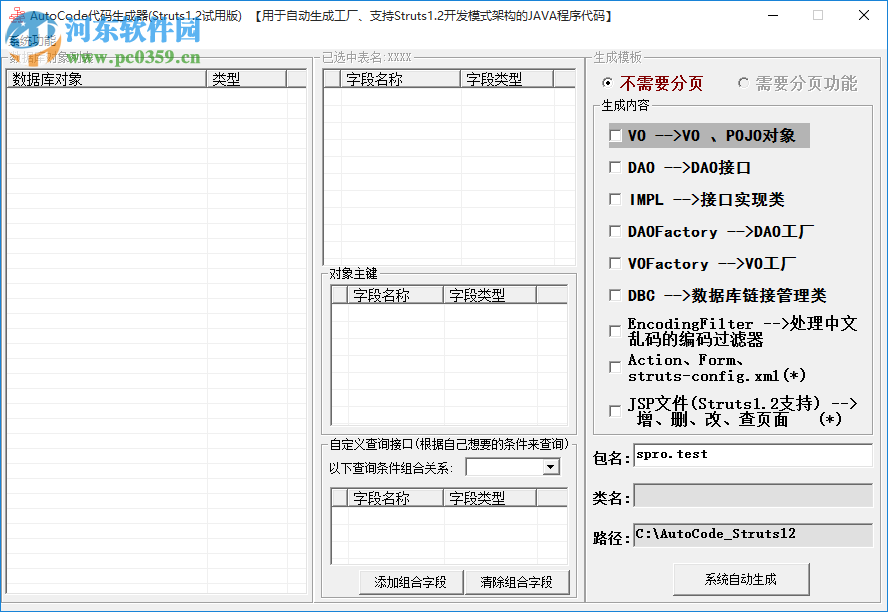Enable the VO -->VO、POJO对象 checkbox
This screenshot has height=612, width=888.
click(614, 135)
